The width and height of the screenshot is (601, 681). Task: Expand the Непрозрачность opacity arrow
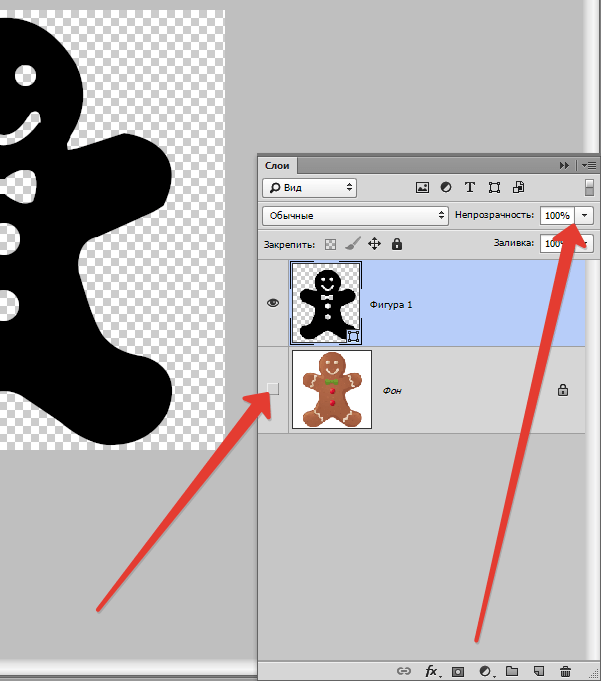584,215
